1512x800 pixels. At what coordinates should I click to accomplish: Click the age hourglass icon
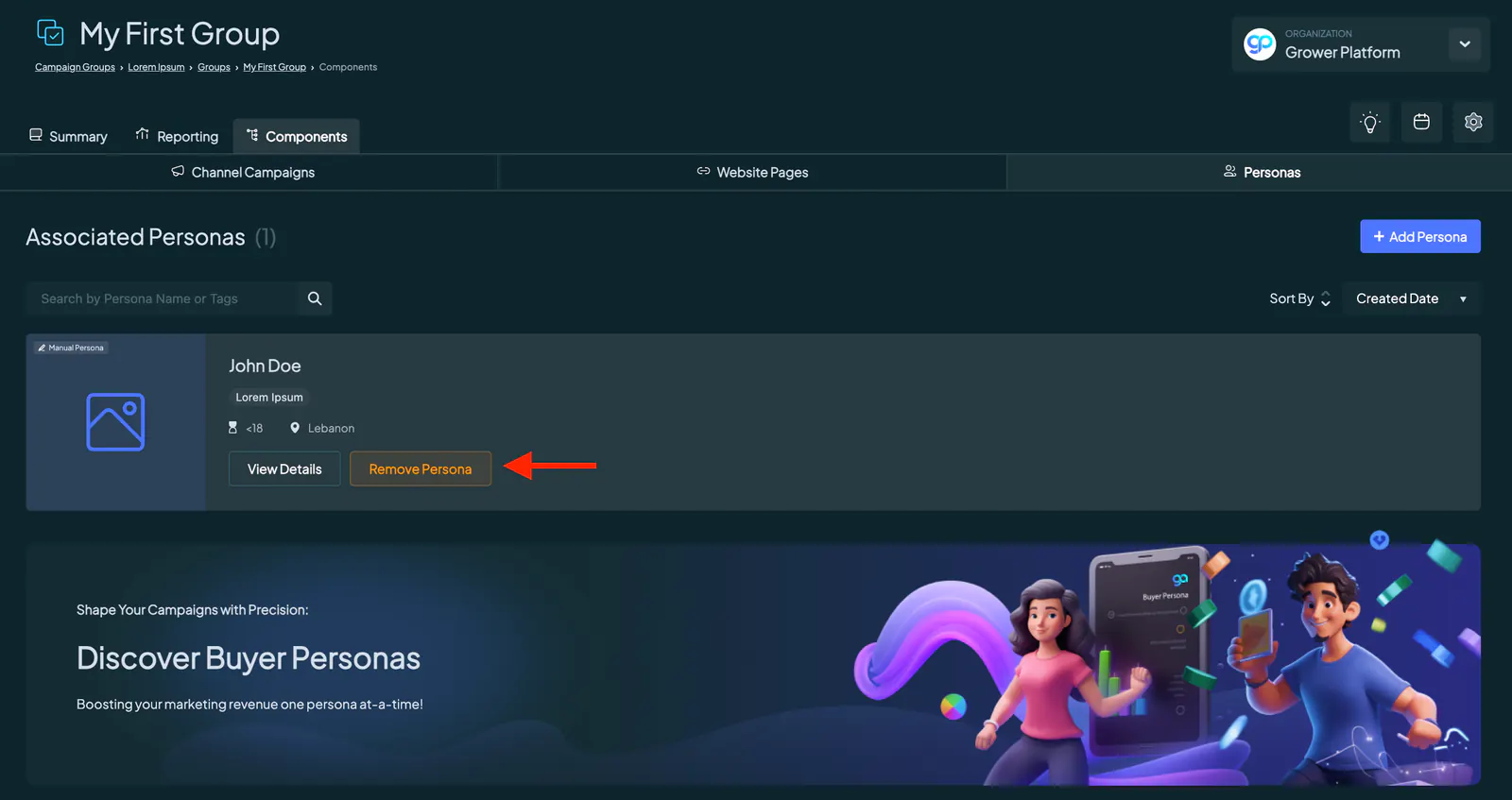(232, 428)
